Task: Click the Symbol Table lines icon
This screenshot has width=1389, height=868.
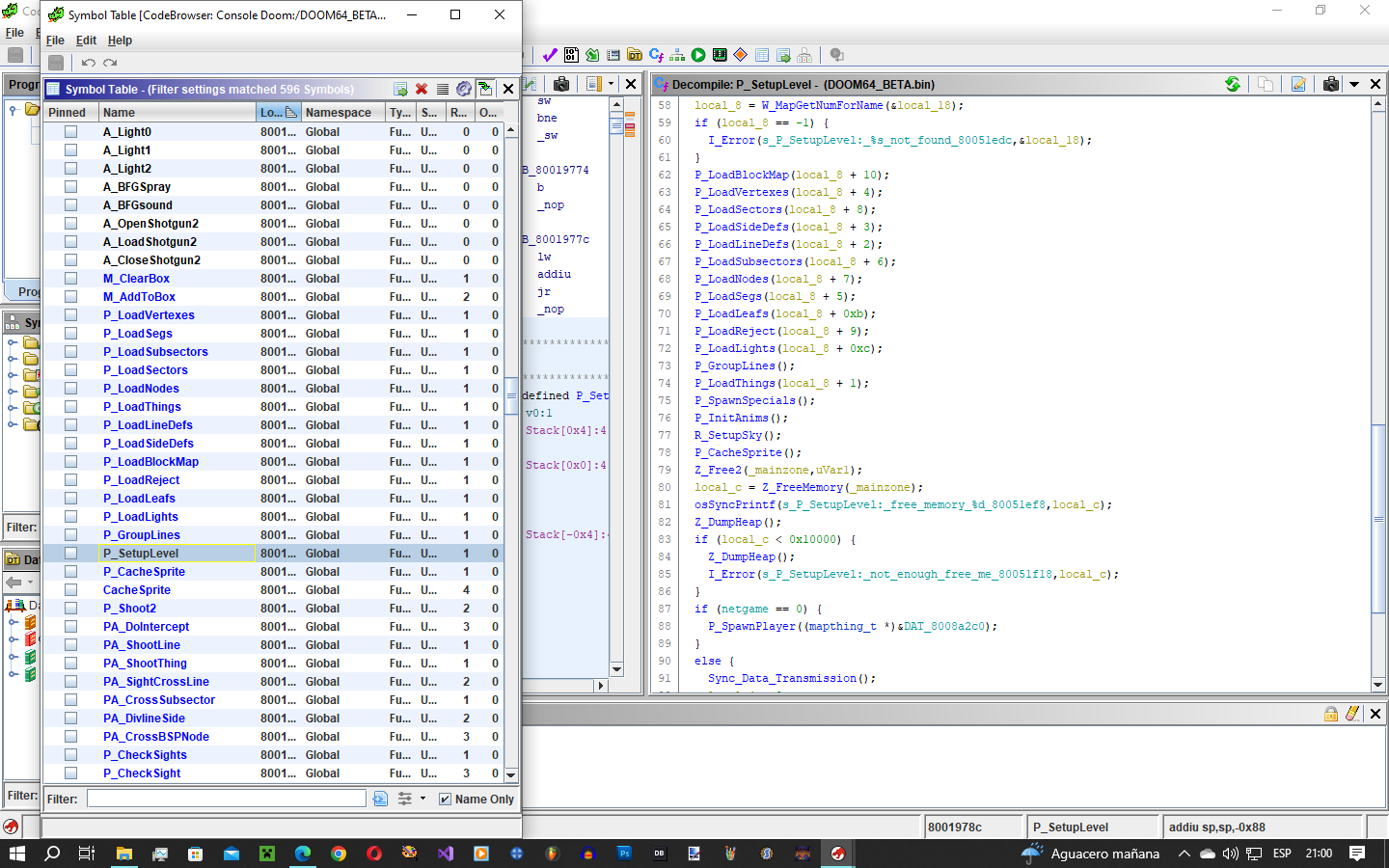Action: (x=443, y=89)
